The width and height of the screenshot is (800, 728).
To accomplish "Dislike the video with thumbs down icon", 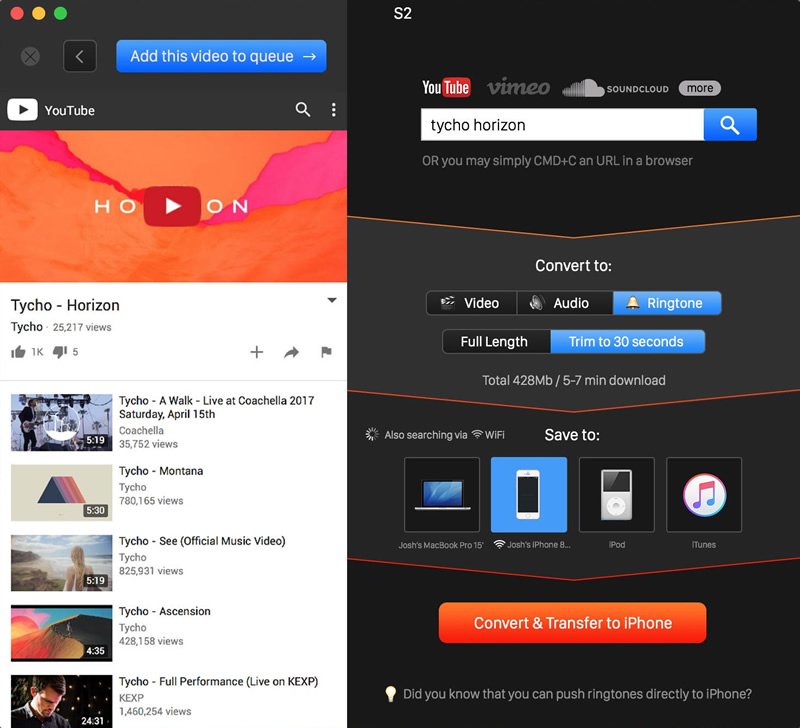I will (59, 352).
